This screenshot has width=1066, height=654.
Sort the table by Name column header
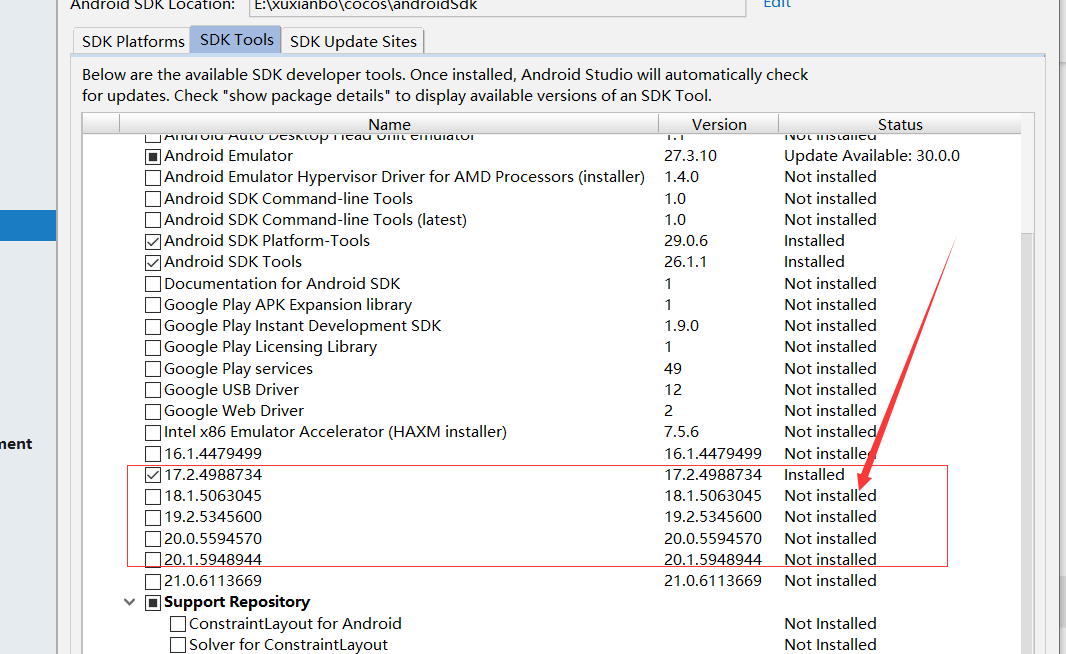389,124
